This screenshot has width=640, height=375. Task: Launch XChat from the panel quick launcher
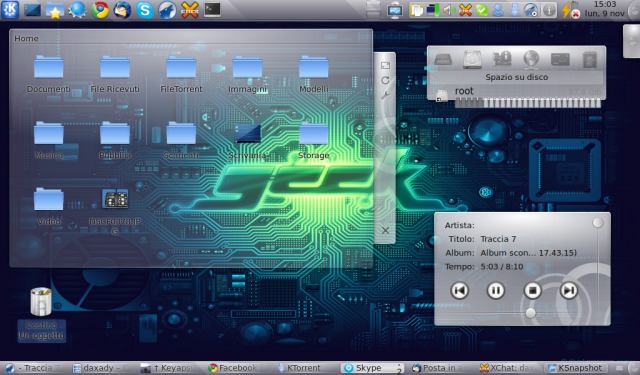pyautogui.click(x=190, y=10)
